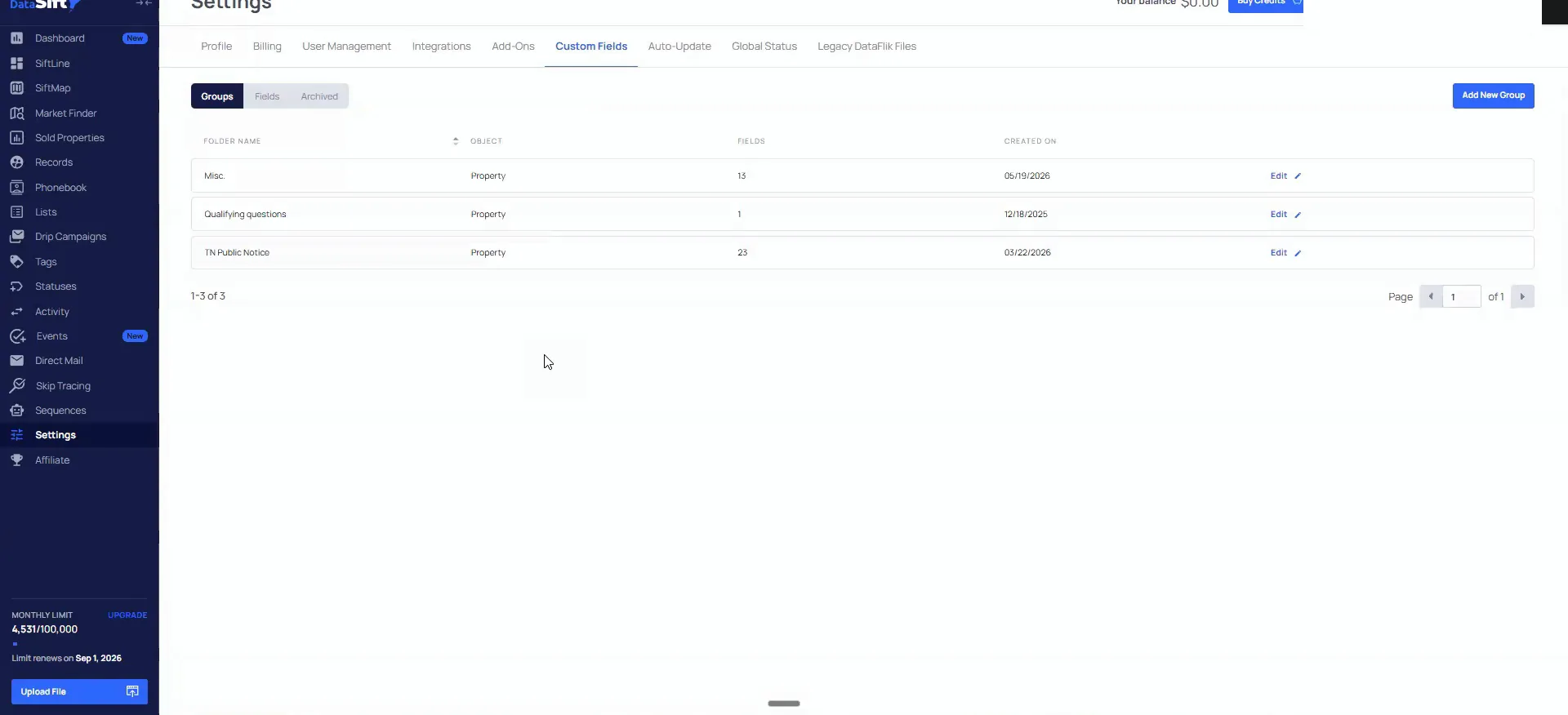Open Statuses icon in sidebar
The image size is (1568, 715).
16,286
